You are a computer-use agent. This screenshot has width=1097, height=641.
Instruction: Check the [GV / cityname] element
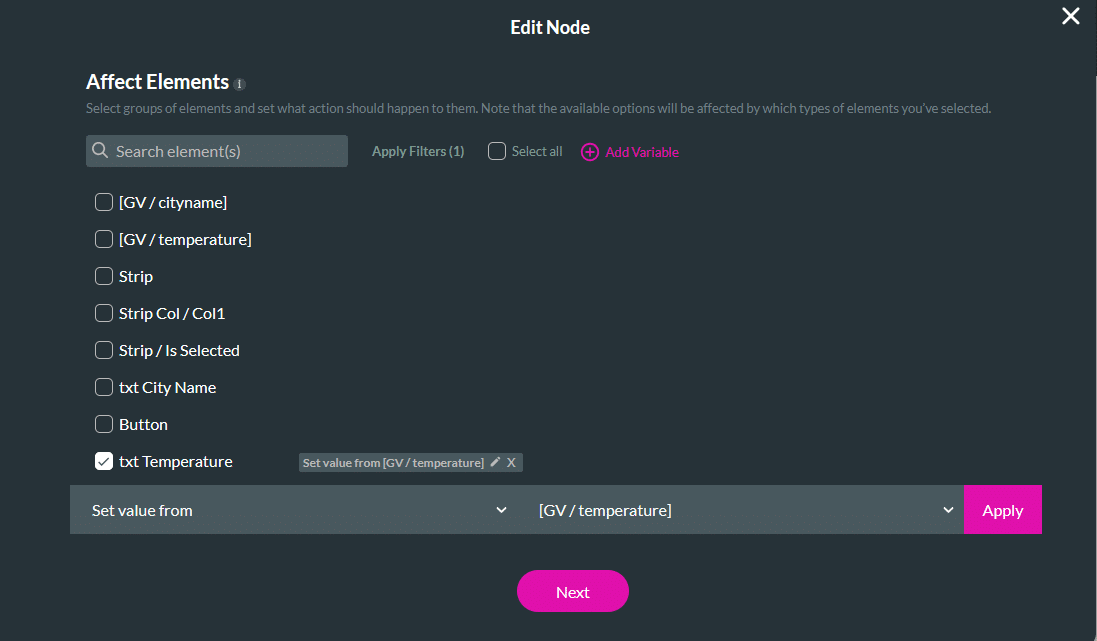(x=103, y=201)
